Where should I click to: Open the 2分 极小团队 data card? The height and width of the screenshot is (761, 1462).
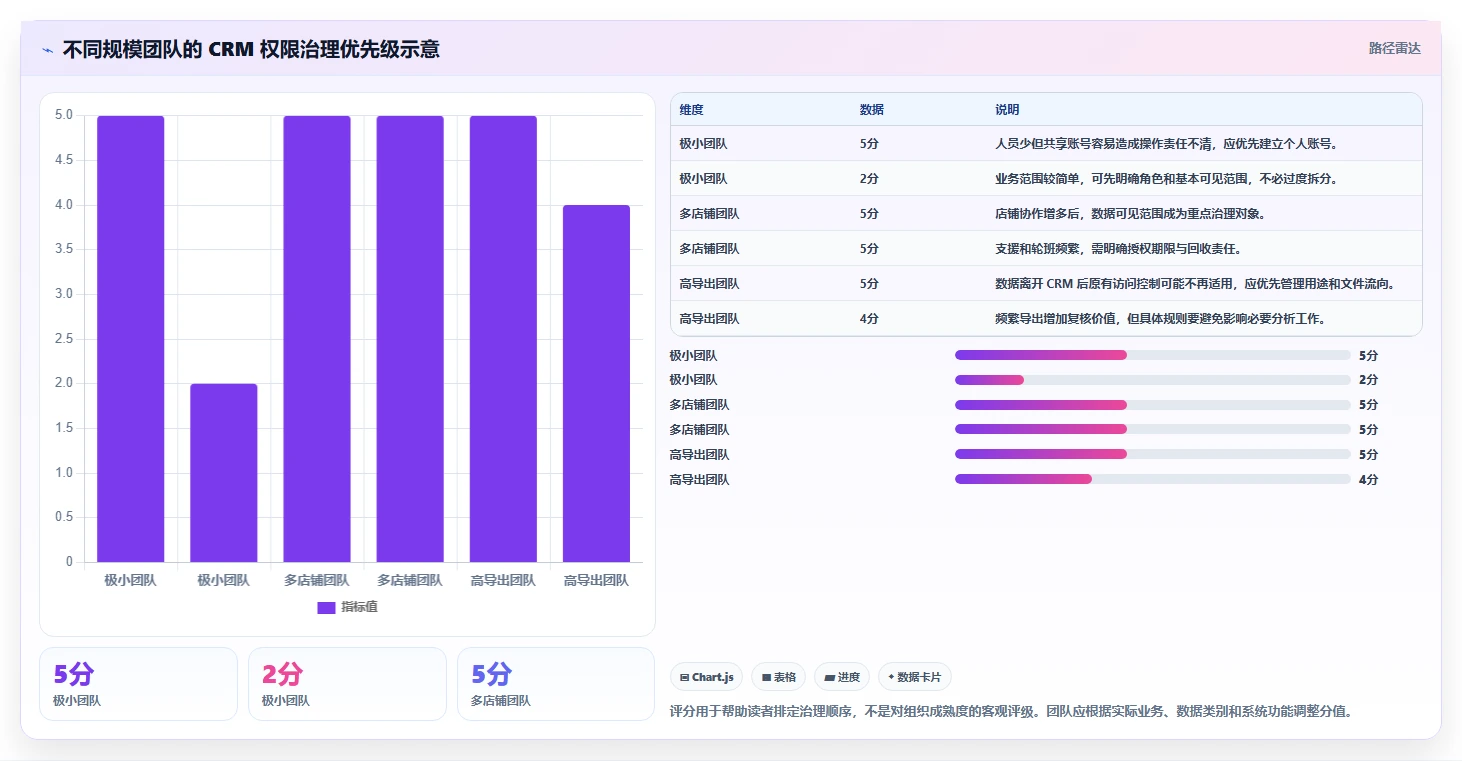point(347,684)
